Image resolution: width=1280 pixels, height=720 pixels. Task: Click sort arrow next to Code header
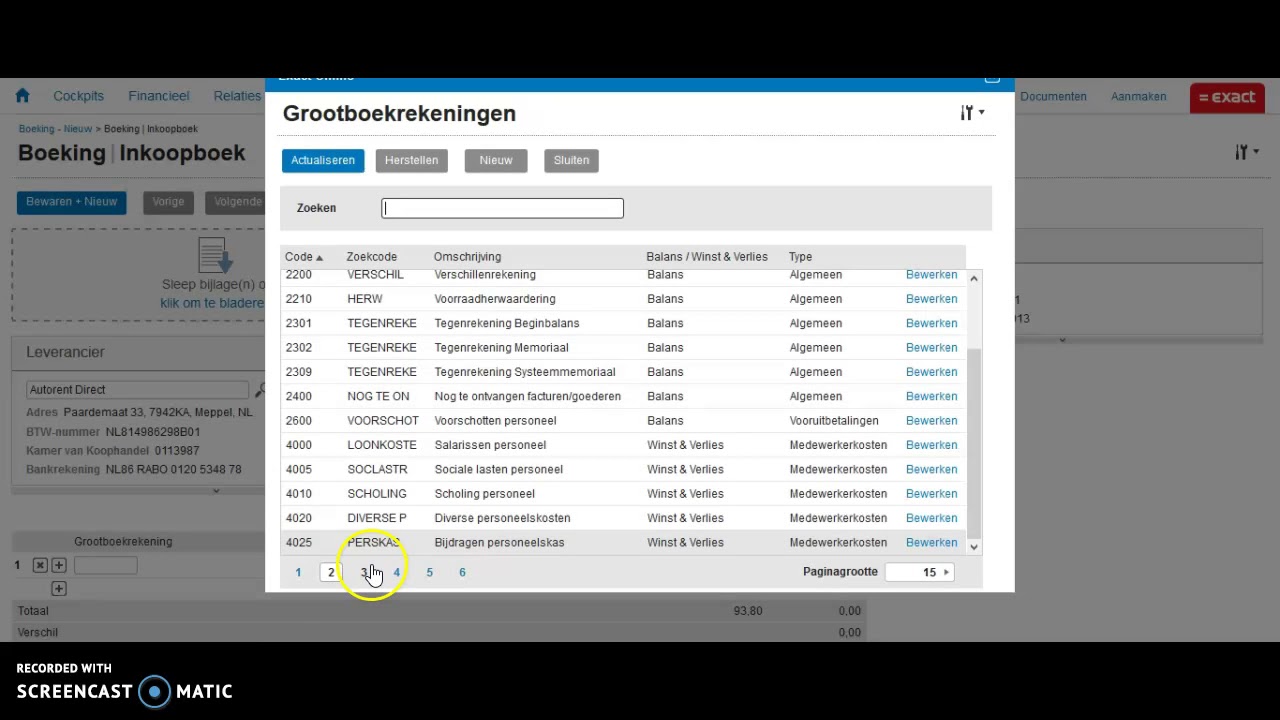(319, 258)
